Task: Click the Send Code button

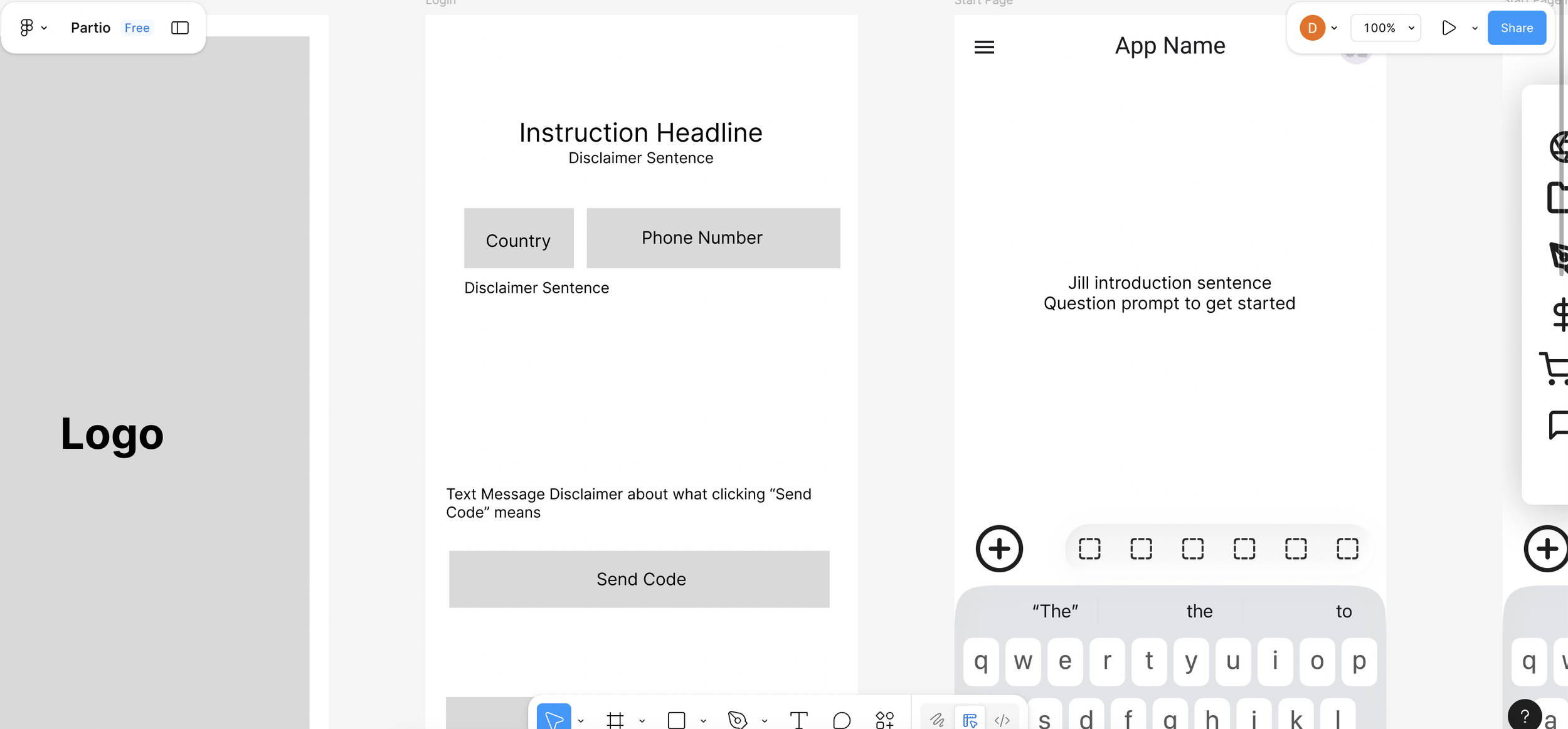Action: [x=639, y=579]
